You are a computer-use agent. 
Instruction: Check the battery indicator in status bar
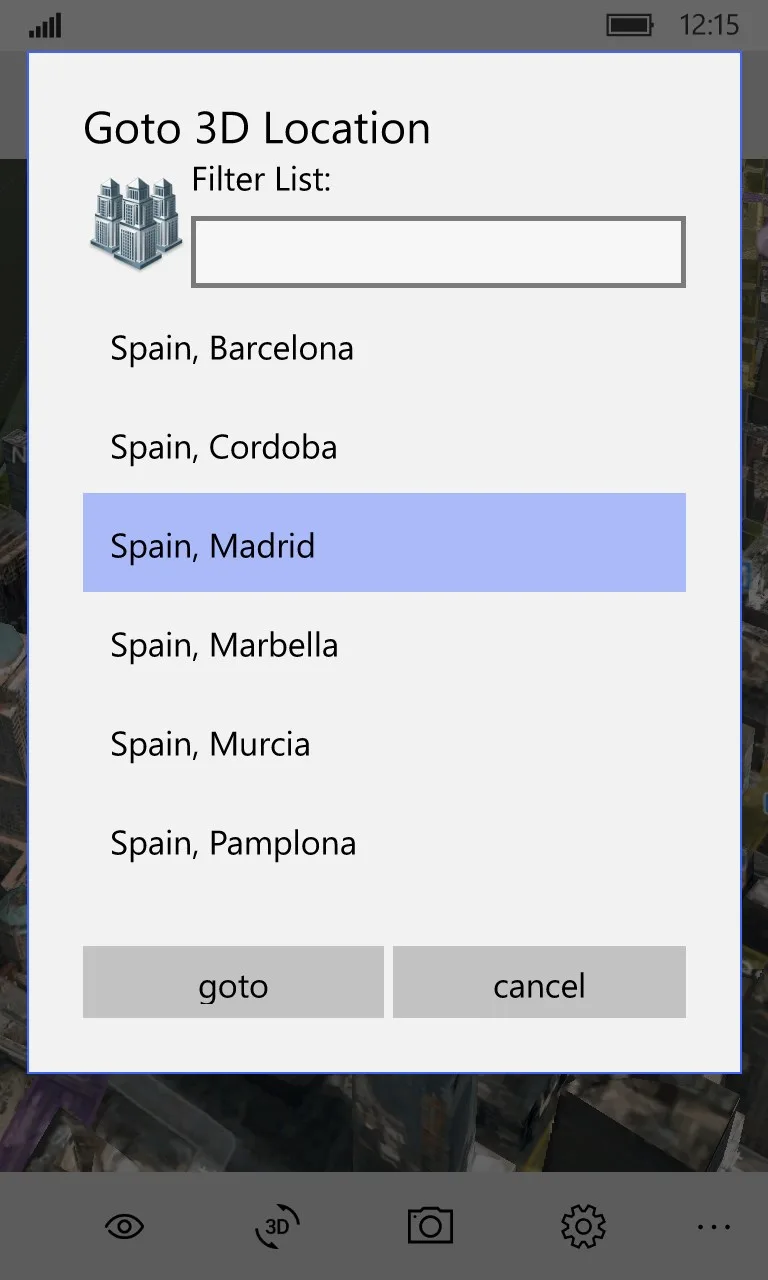tap(630, 25)
